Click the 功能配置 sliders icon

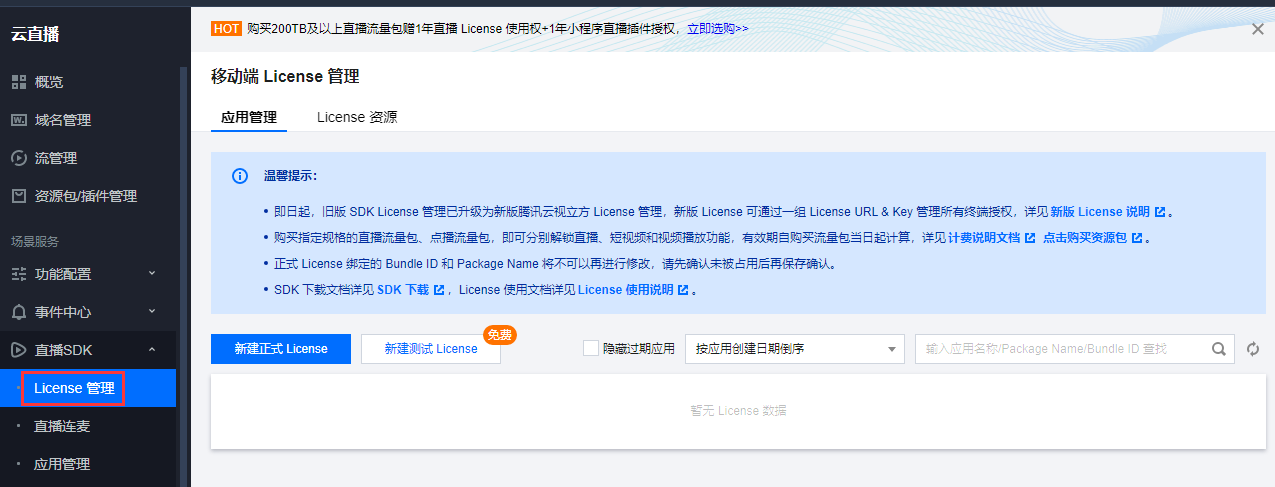tap(18, 274)
